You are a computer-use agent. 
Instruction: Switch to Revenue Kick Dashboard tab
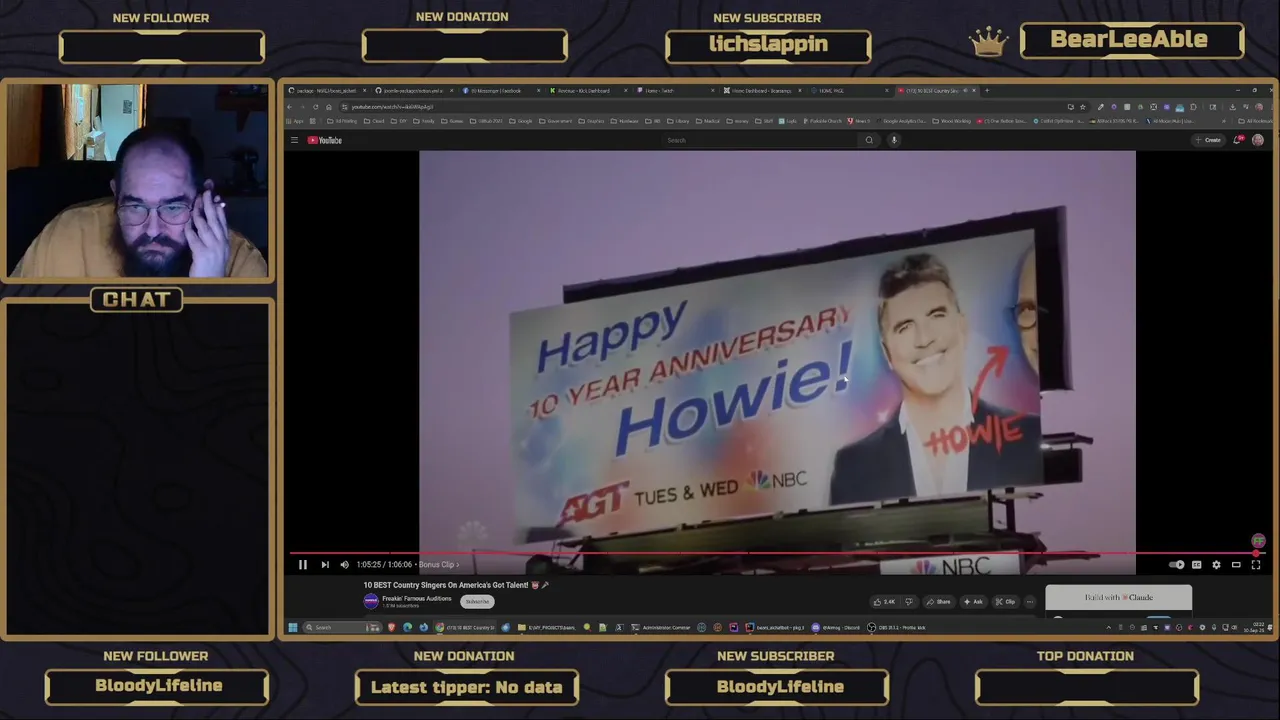coord(588,91)
